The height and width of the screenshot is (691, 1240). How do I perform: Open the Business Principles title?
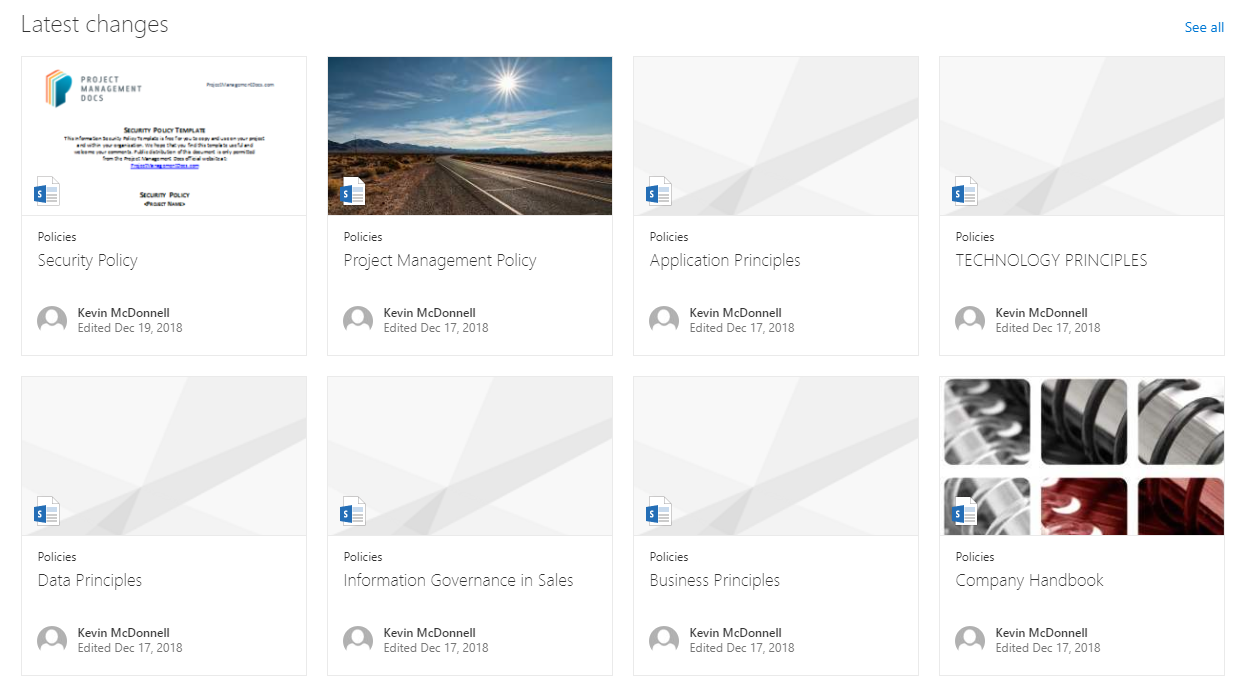[x=714, y=581]
